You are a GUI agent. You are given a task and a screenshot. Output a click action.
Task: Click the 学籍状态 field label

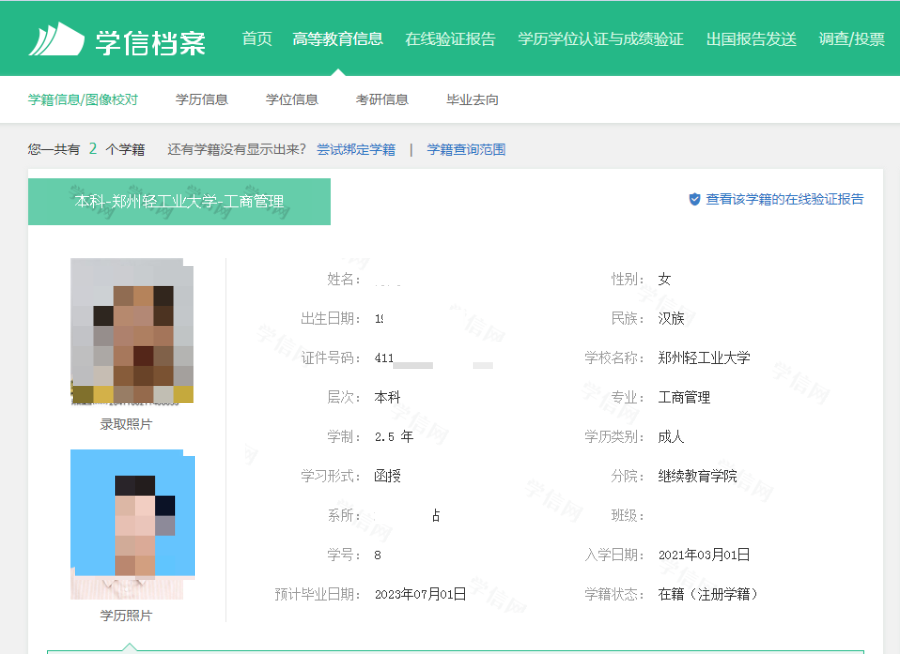coord(614,594)
